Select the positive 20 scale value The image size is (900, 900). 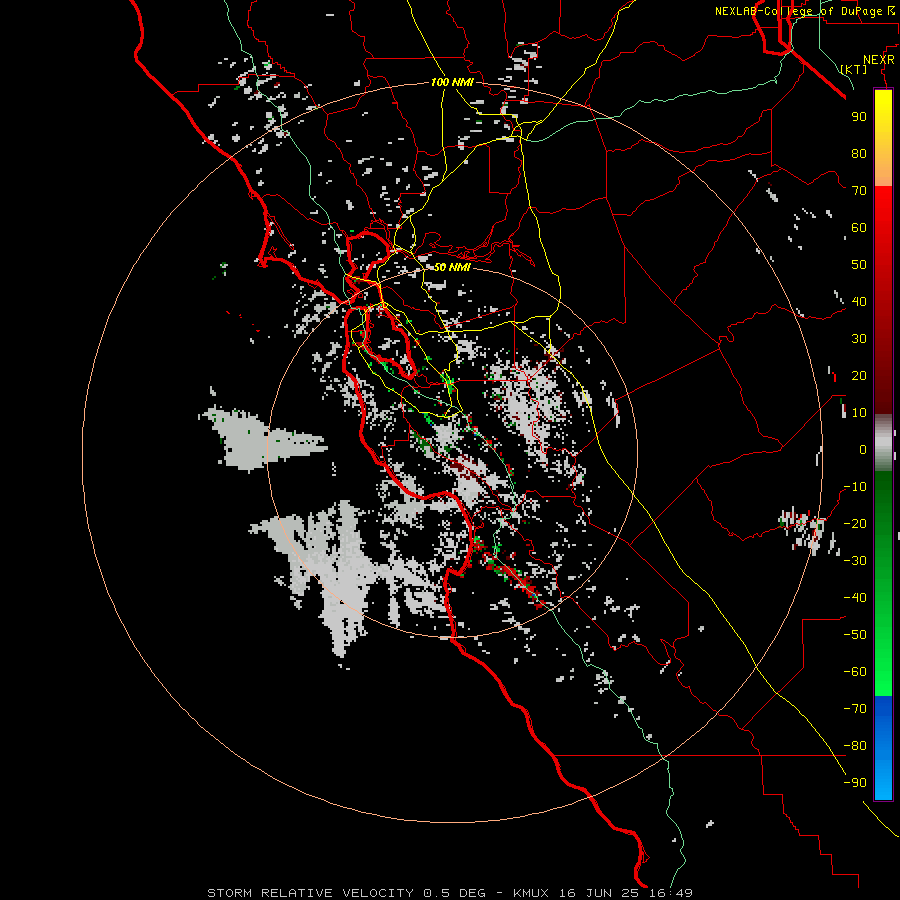(859, 376)
